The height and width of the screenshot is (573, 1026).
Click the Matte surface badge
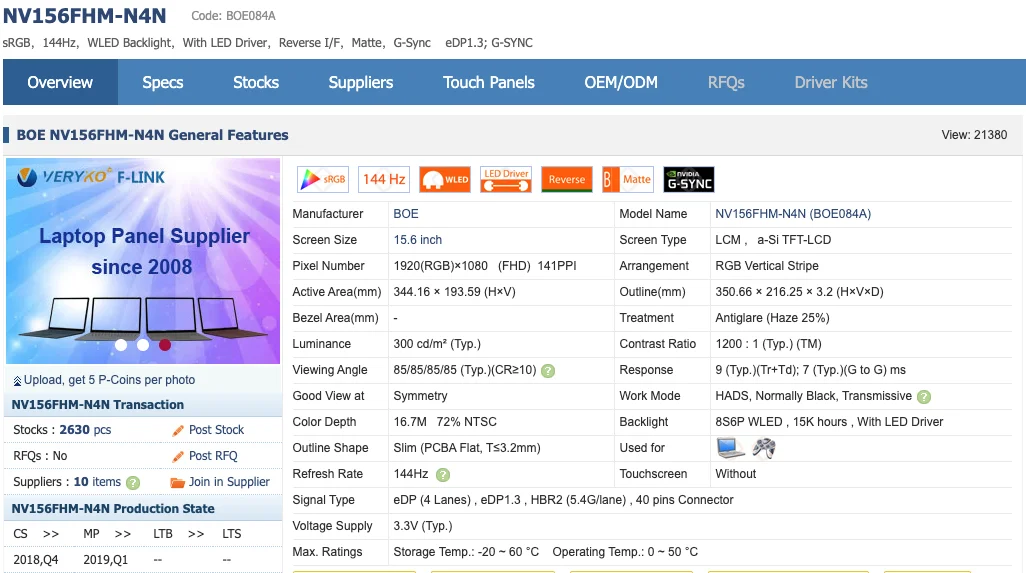pos(628,179)
